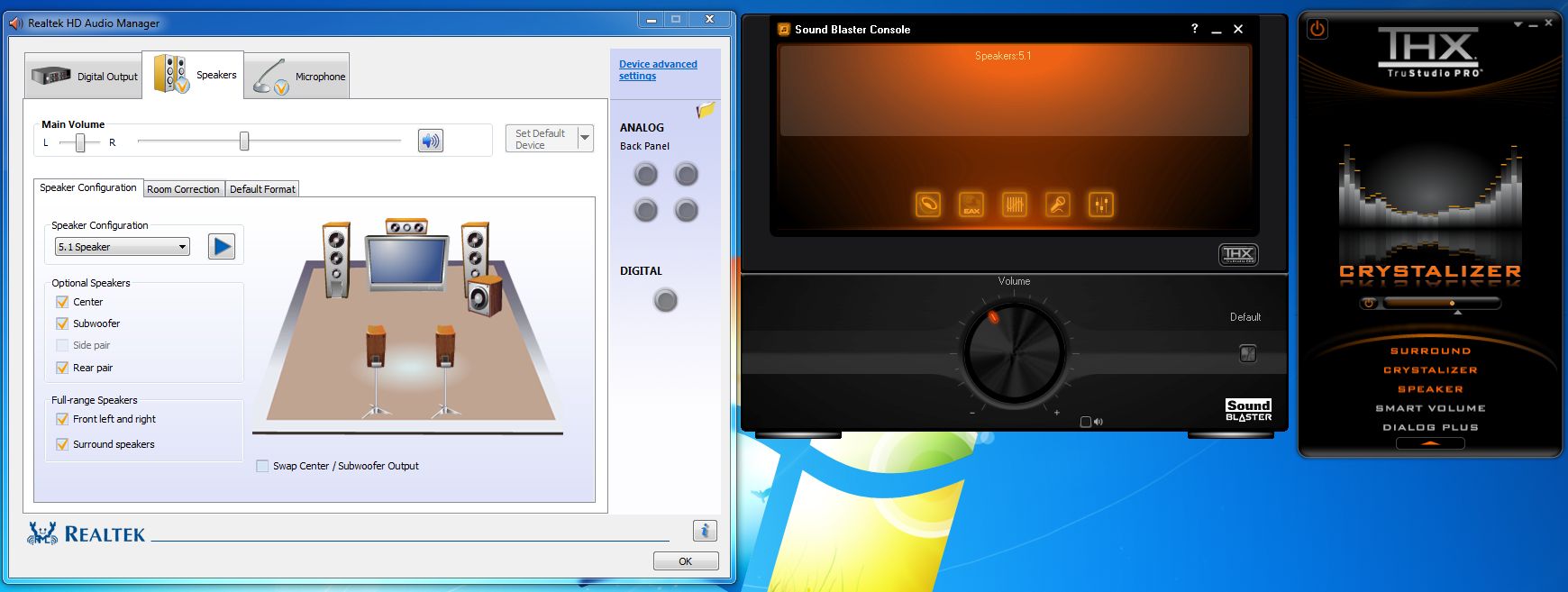Click the Main Volume slider handle
Image resolution: width=1568 pixels, height=592 pixels.
244,141
